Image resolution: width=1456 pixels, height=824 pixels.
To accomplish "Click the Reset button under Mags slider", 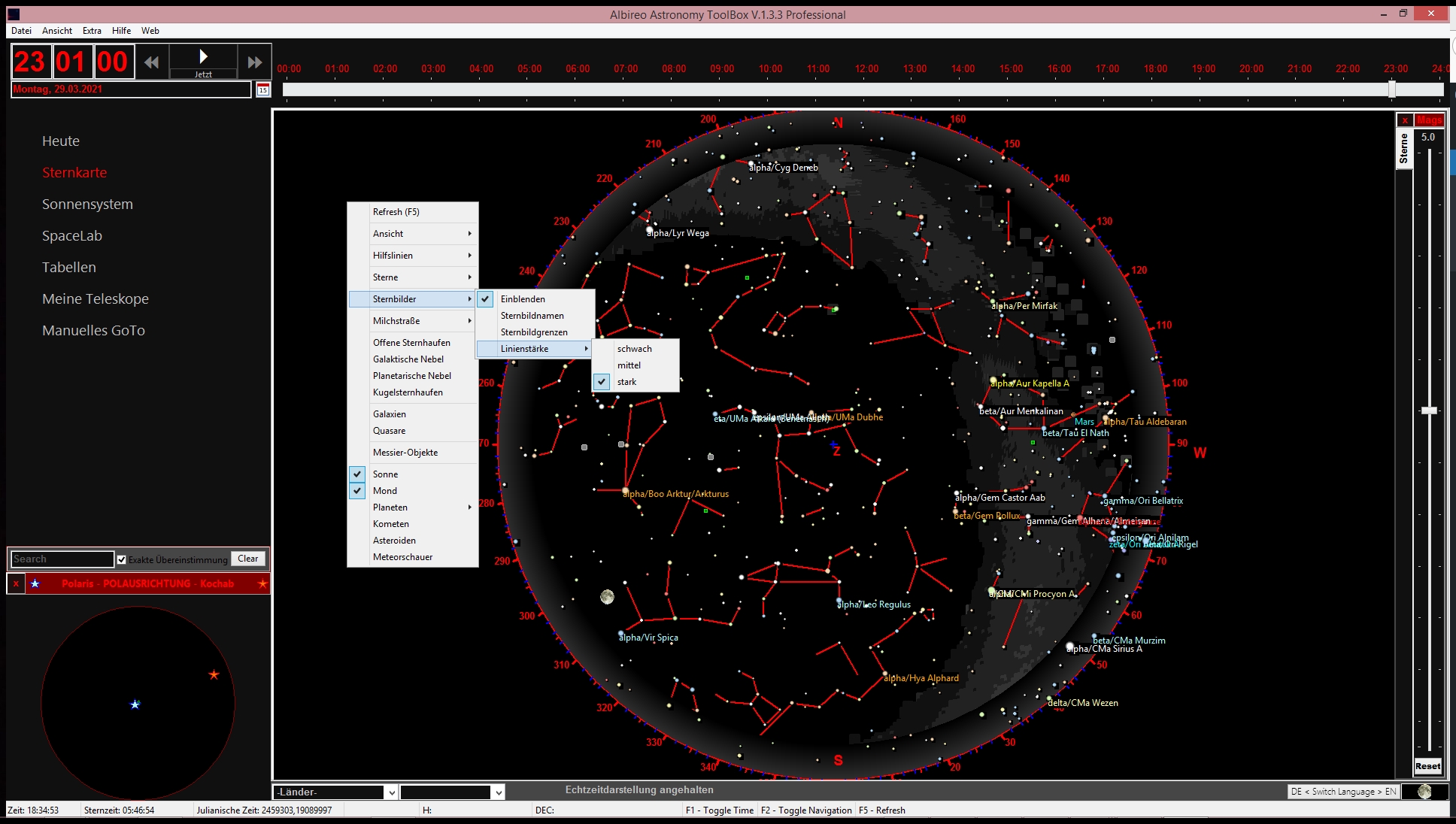I will [x=1427, y=766].
